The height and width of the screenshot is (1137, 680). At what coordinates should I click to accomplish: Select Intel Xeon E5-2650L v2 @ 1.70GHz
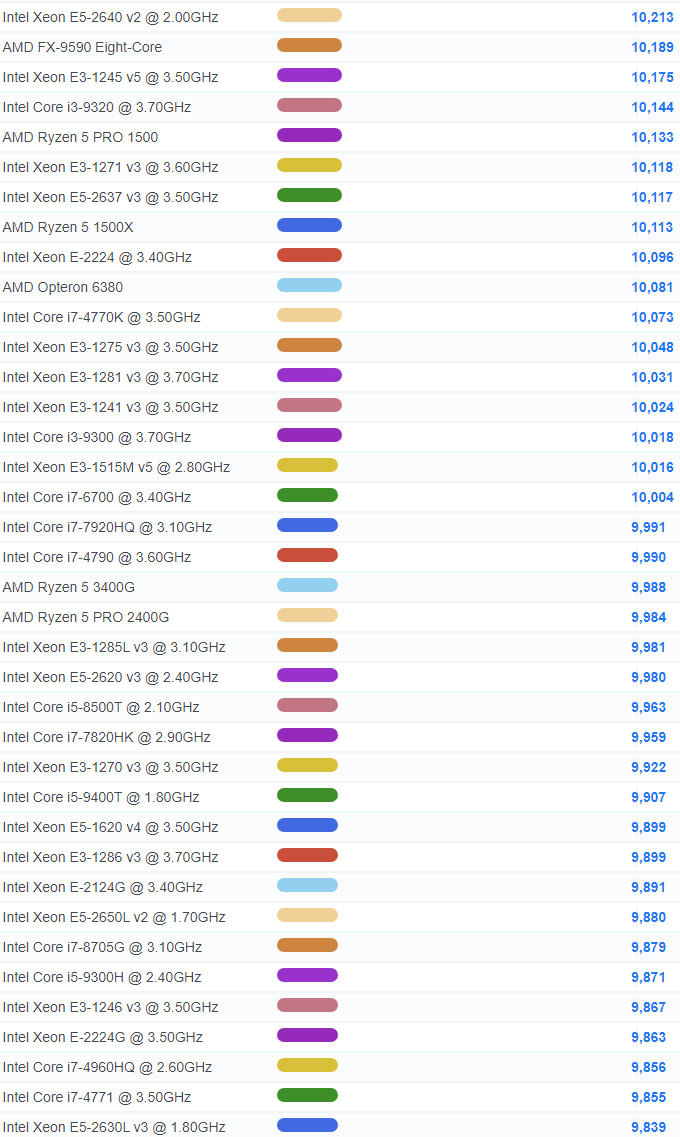[114, 917]
